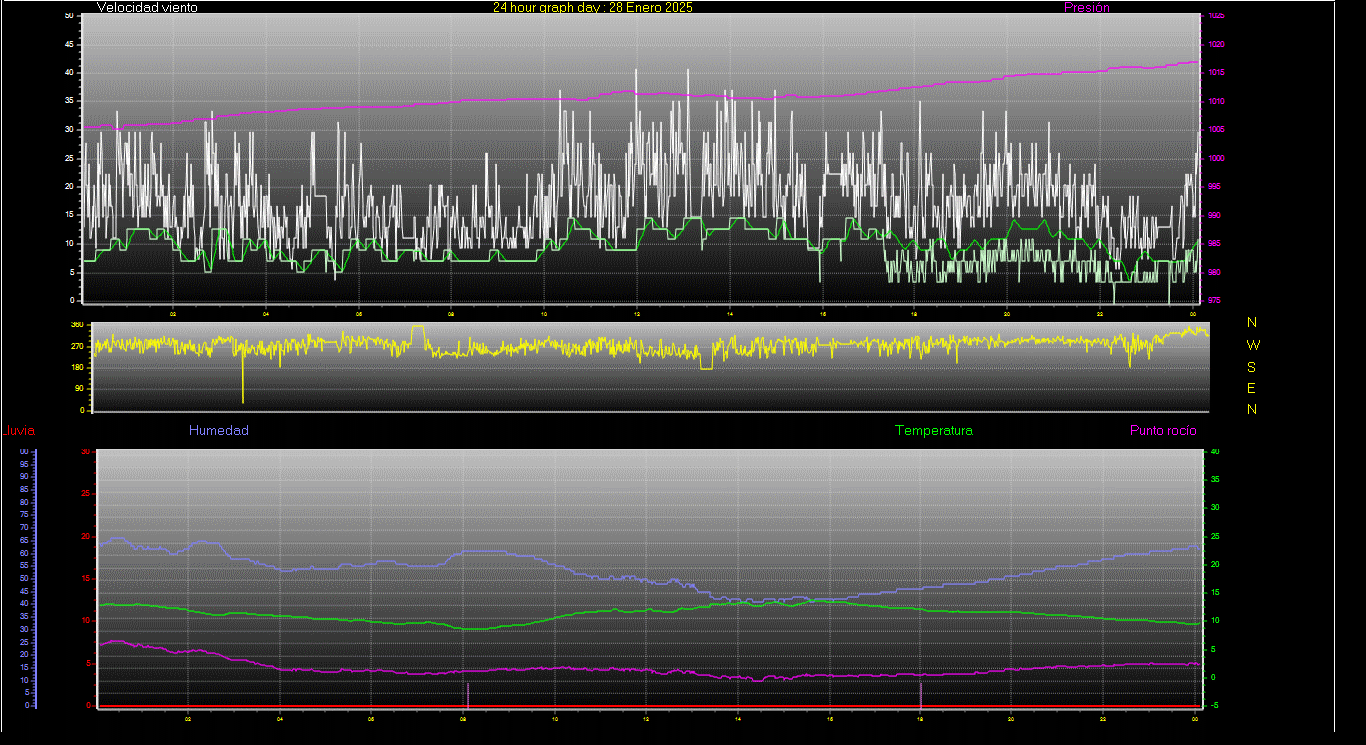Viewport: 1366px width, 745px height.
Task: Click the 'W' compass direction letter
Action: pyautogui.click(x=1254, y=344)
